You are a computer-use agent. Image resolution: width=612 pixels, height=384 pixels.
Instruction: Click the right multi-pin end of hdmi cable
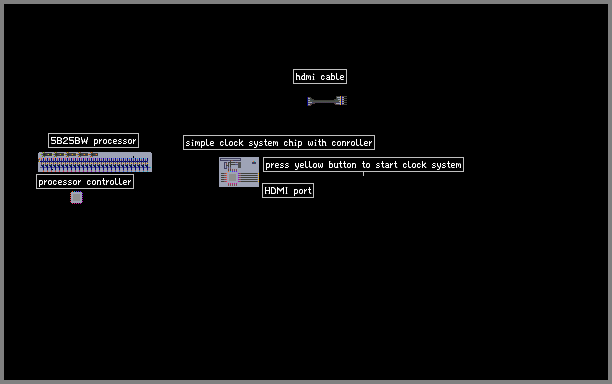(342, 101)
